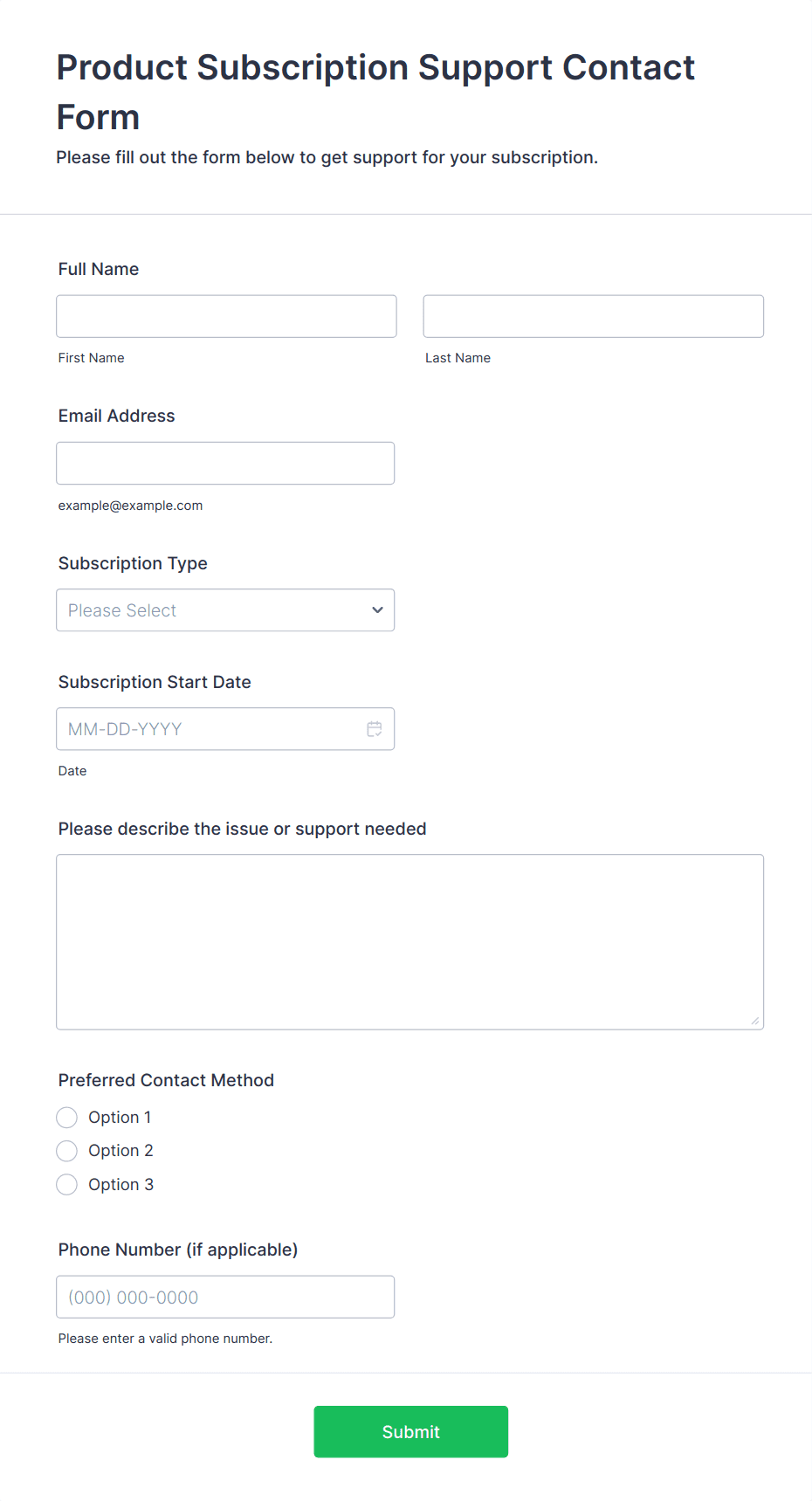
Task: Open the calendar date picker icon
Action: point(375,729)
